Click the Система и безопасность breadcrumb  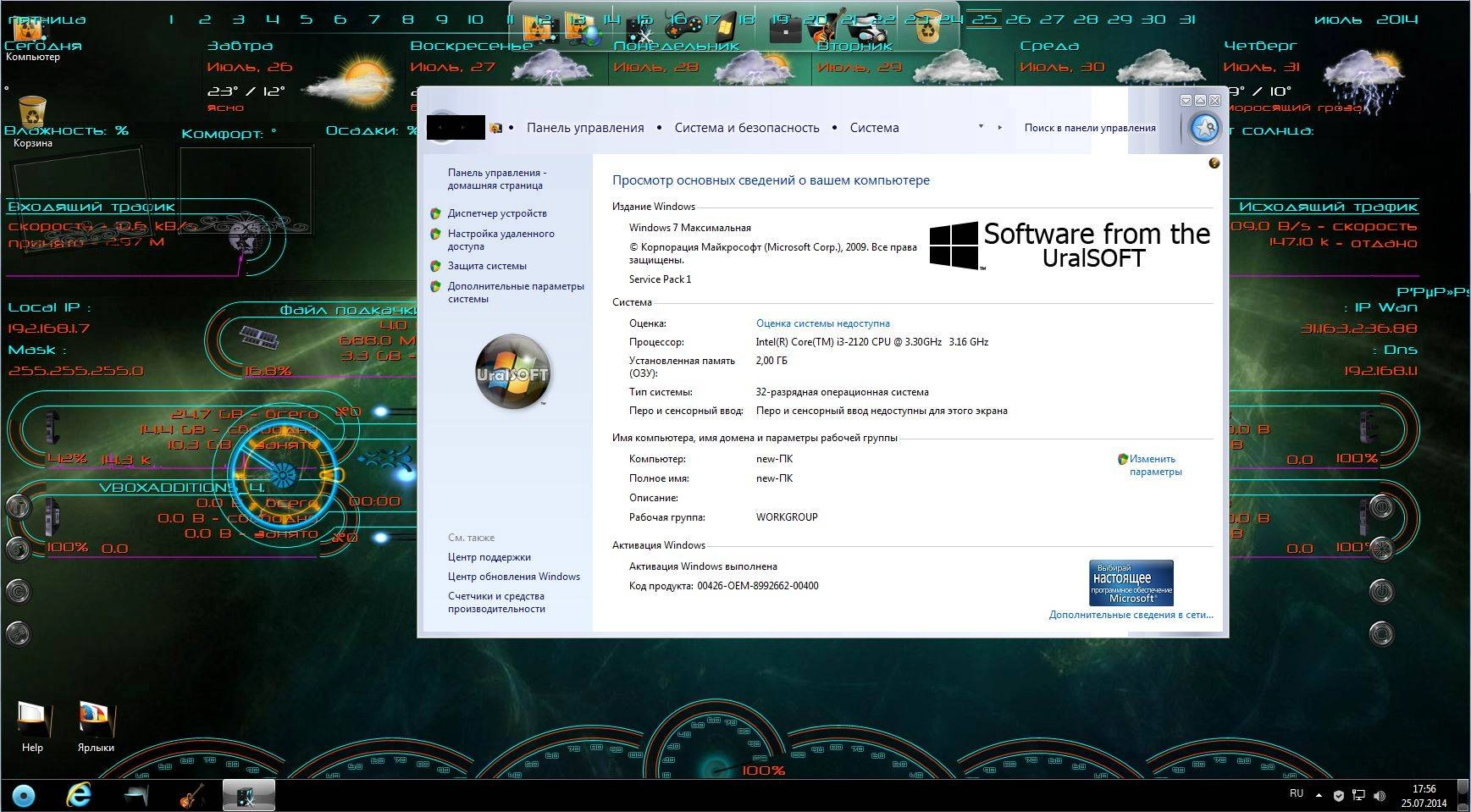coord(747,128)
